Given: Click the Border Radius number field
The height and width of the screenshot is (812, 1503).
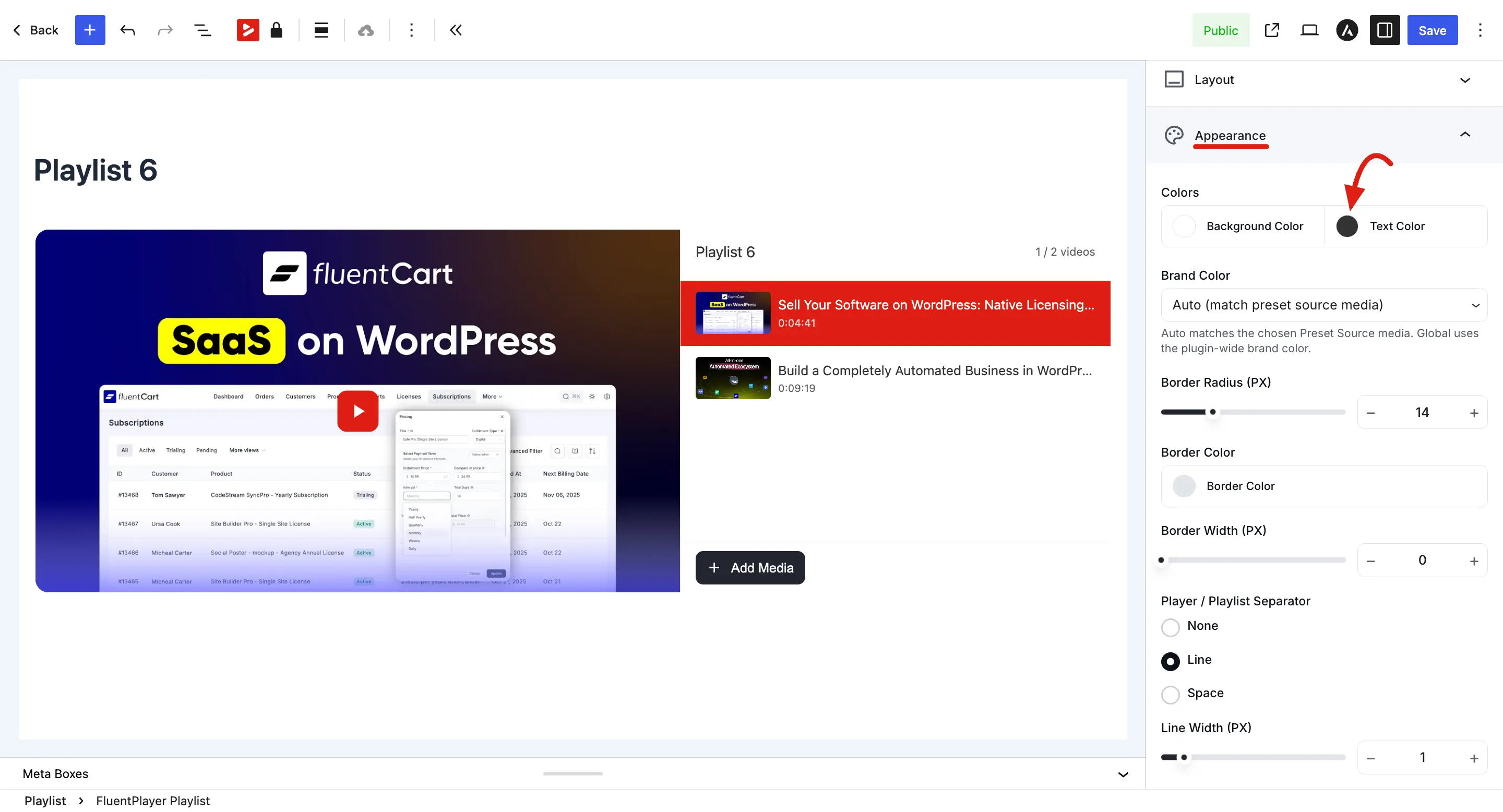Looking at the screenshot, I should (x=1422, y=412).
